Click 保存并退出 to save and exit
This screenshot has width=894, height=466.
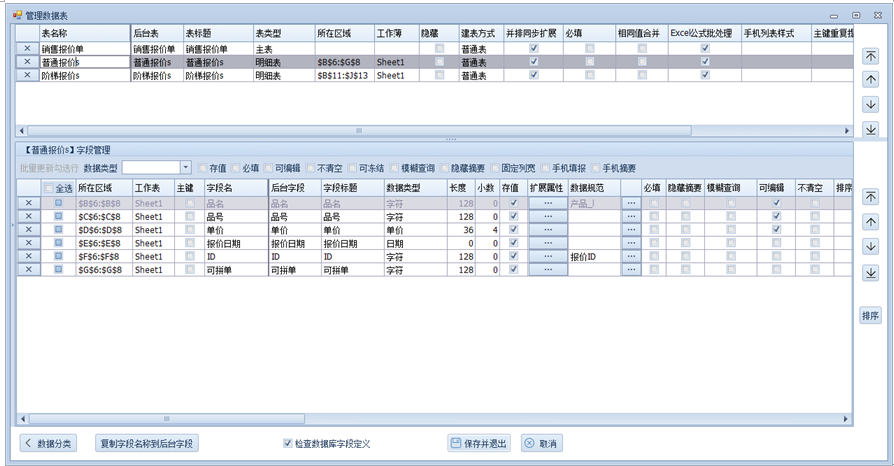point(480,443)
